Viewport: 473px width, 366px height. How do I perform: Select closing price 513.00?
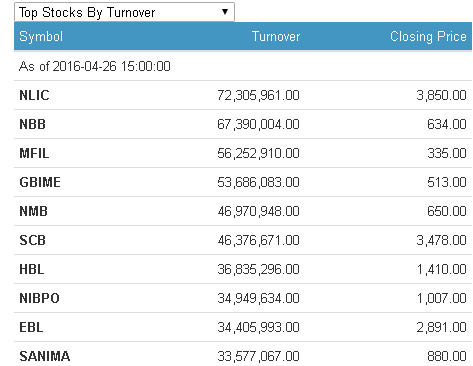[x=447, y=182]
